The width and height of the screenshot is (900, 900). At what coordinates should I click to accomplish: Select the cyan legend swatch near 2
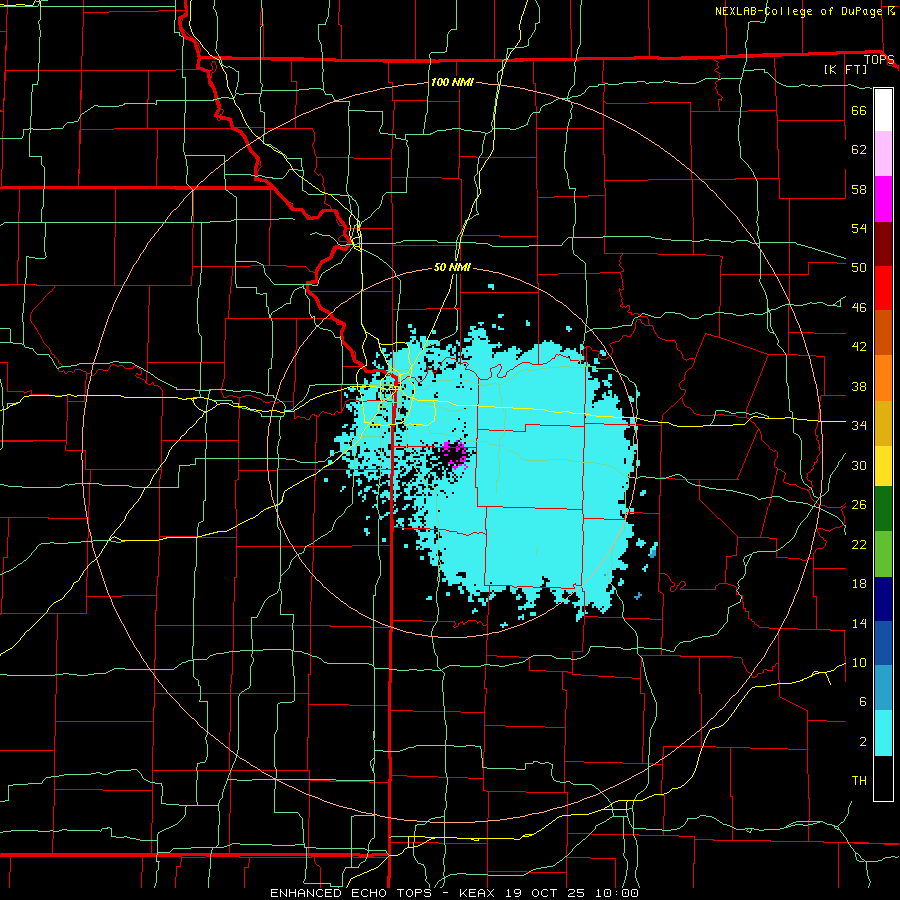click(x=883, y=733)
